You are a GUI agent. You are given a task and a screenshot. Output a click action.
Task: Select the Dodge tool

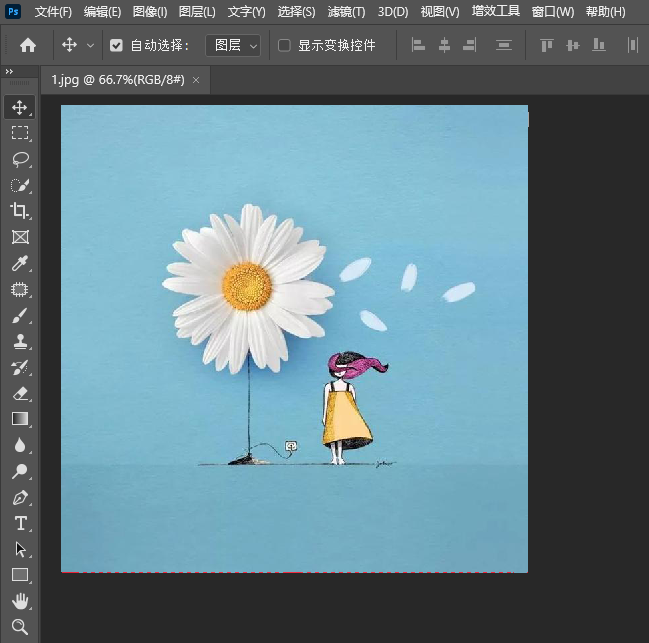coord(19,471)
